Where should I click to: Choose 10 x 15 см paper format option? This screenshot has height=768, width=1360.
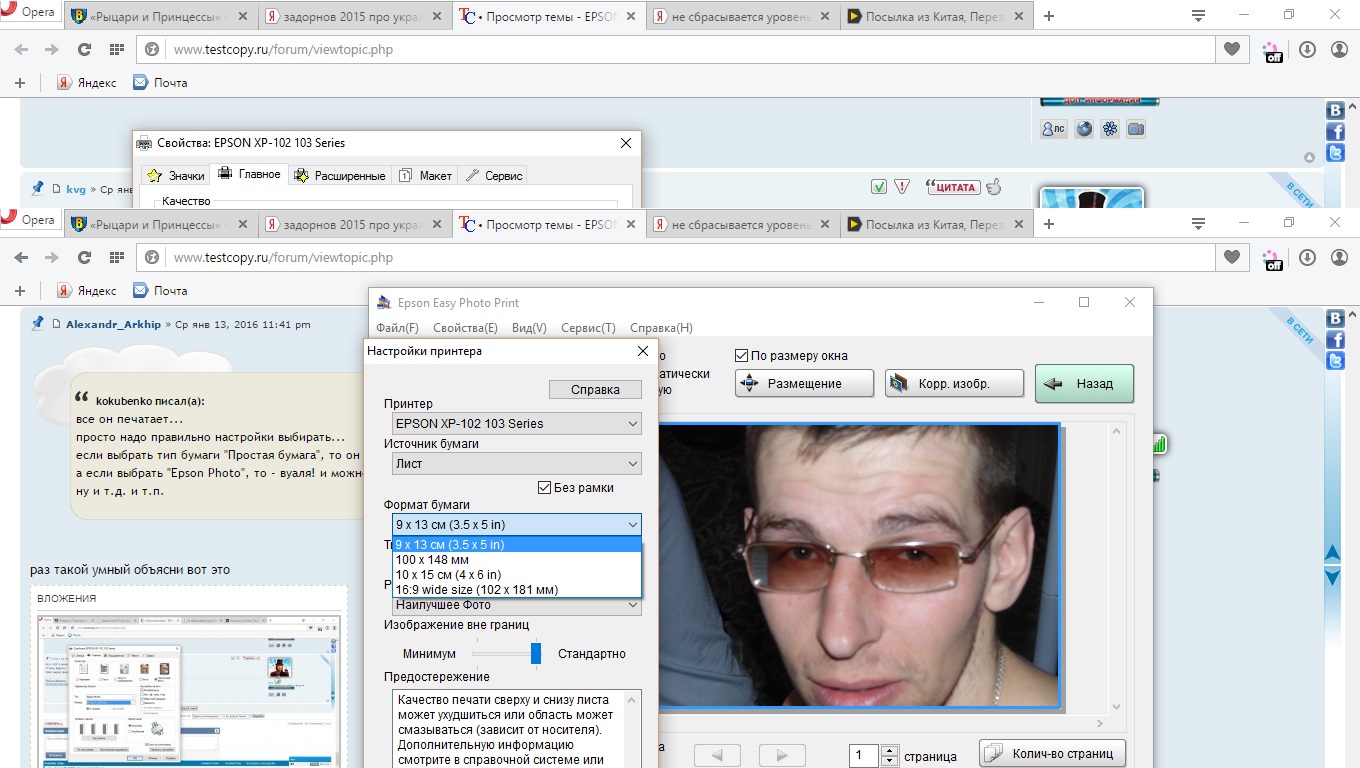448,575
